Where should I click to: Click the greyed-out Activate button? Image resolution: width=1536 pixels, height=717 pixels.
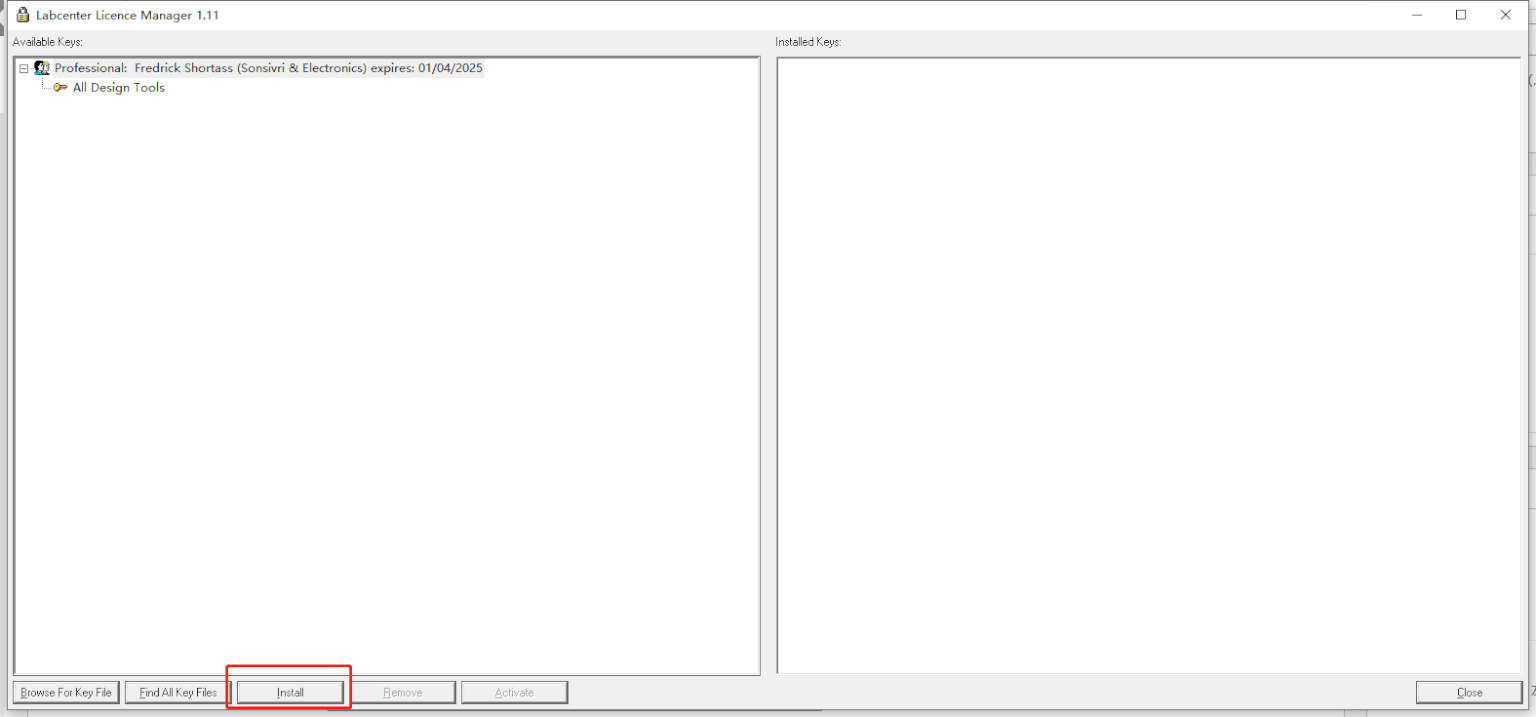pos(514,692)
